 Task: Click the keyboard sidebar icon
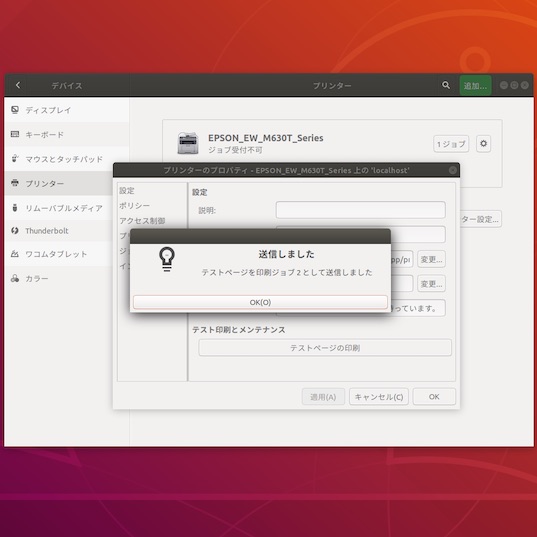click(x=15, y=134)
